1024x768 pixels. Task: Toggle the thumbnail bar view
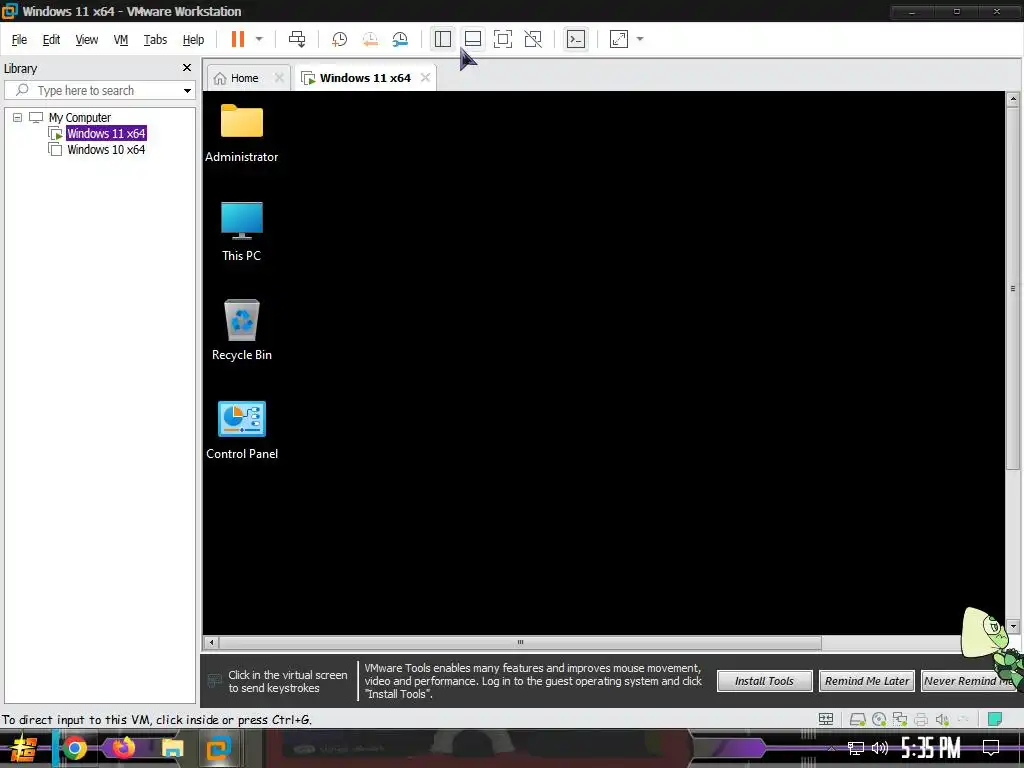(473, 39)
